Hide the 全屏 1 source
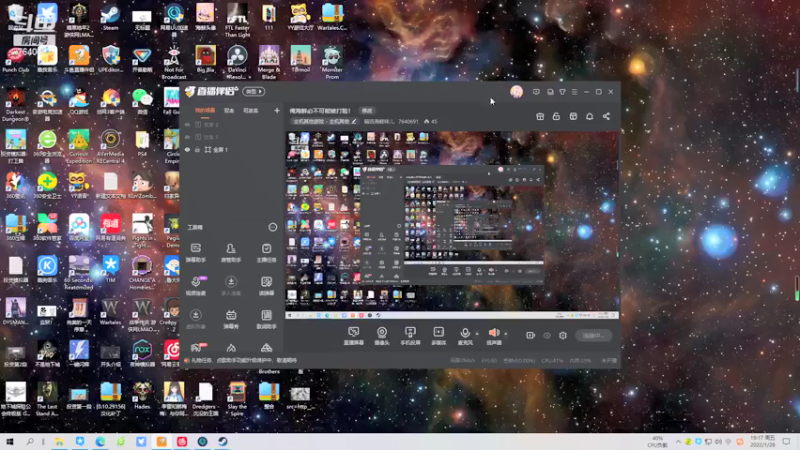The height and width of the screenshot is (450, 800). coord(188,149)
